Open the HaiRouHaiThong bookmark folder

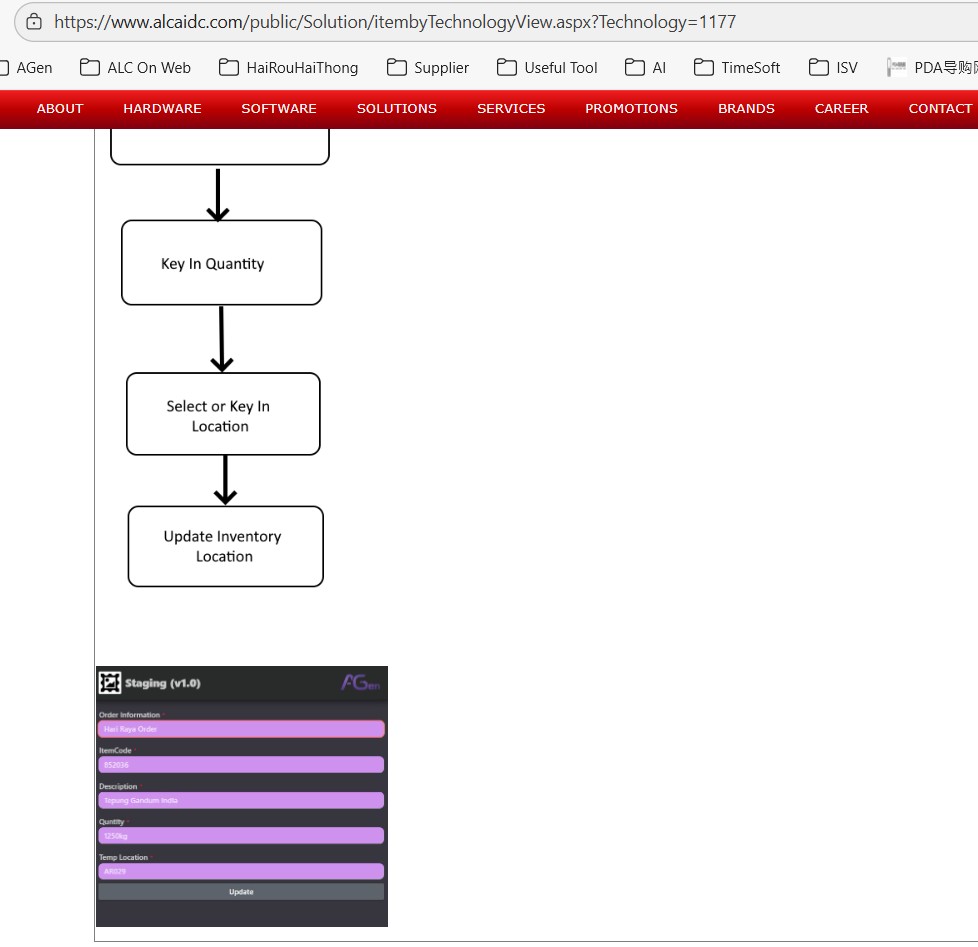click(x=289, y=68)
